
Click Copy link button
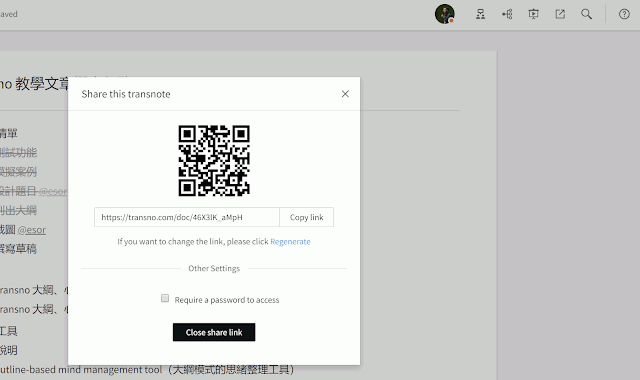point(307,217)
